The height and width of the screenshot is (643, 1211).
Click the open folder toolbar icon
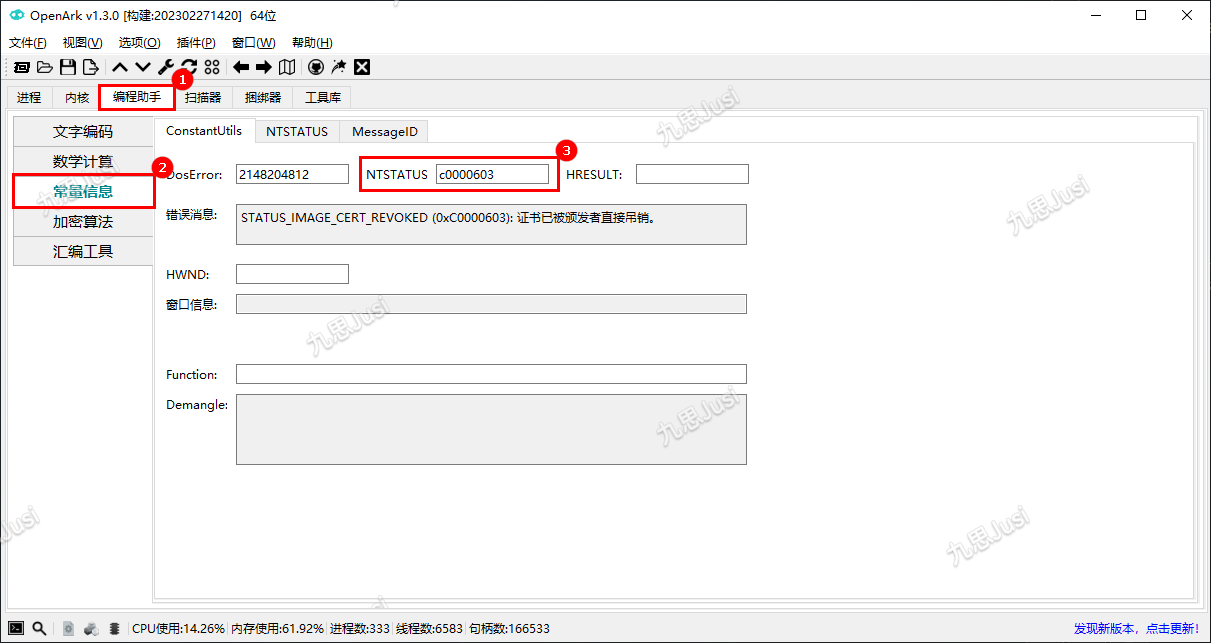(45, 67)
